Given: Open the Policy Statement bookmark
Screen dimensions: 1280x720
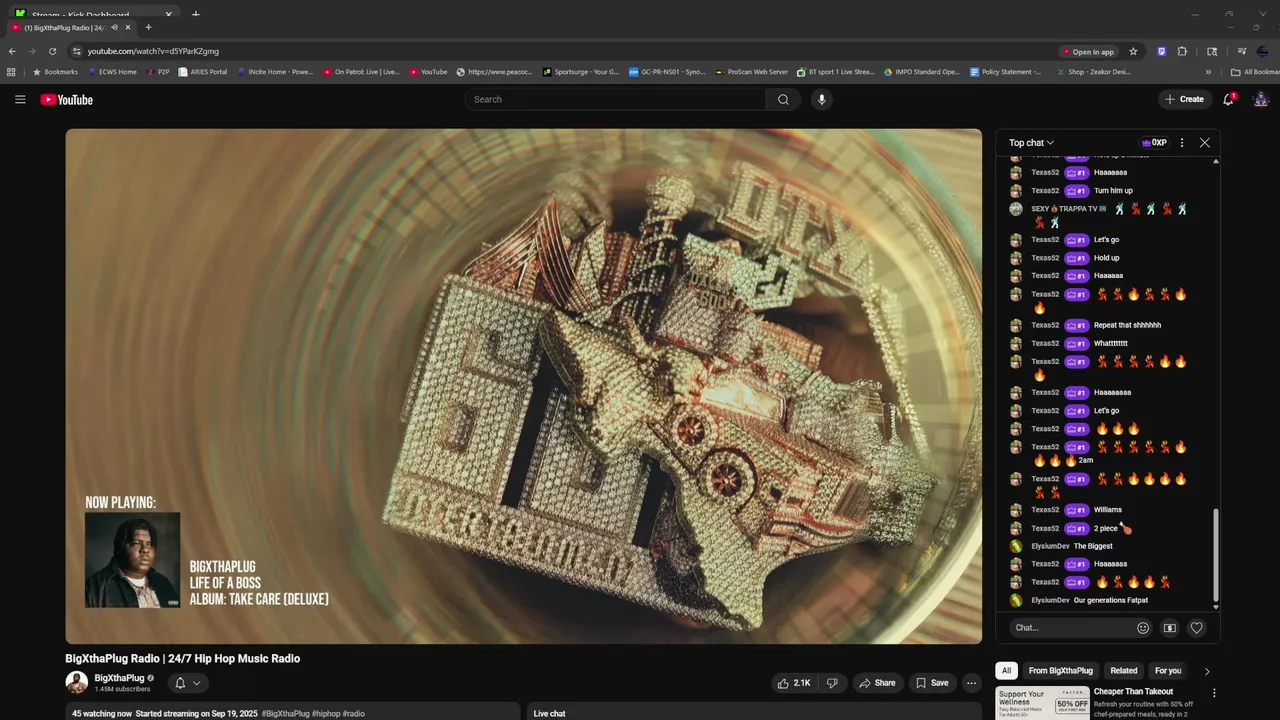Looking at the screenshot, I should click(x=1006, y=72).
